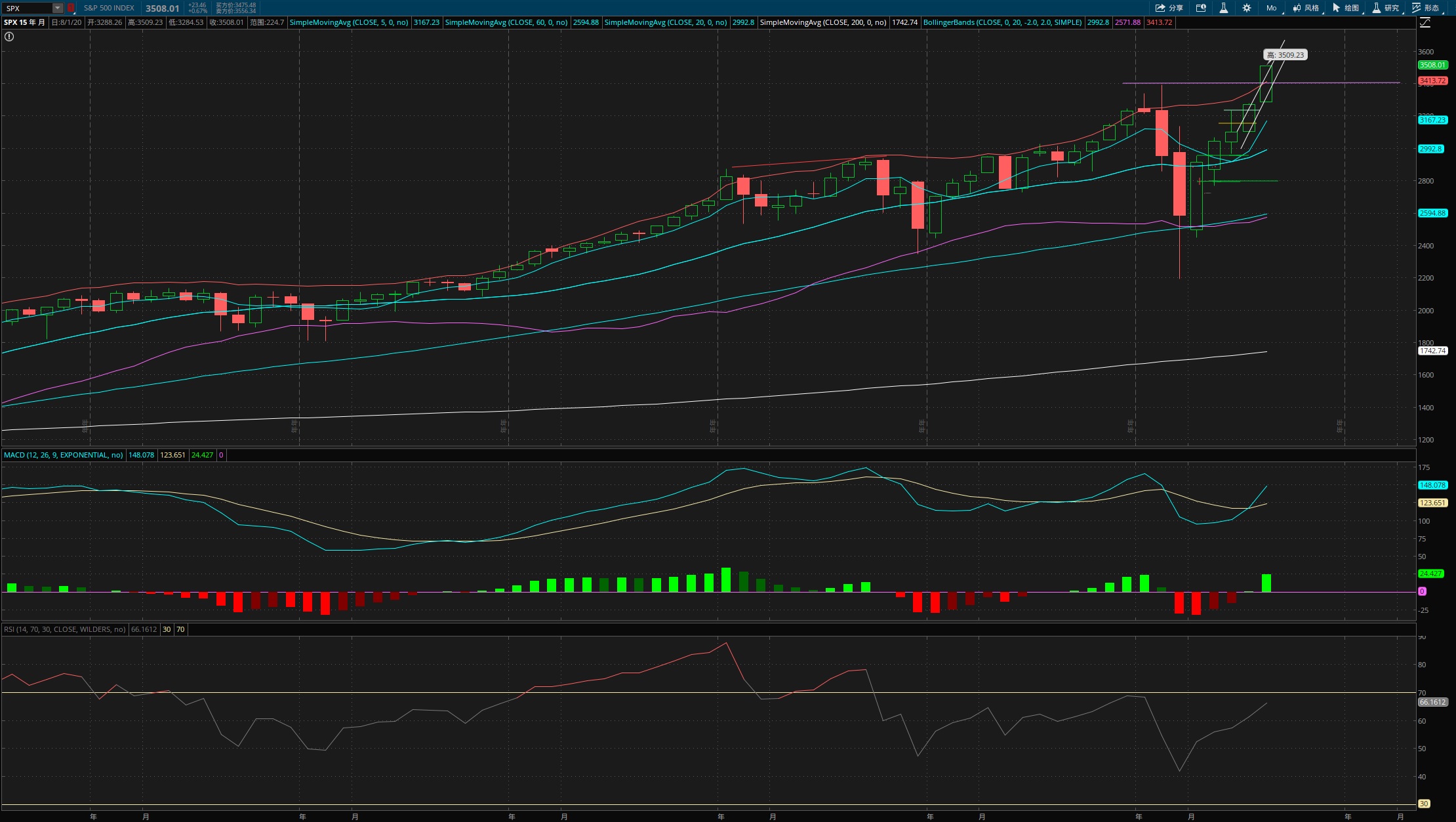Click the 30 RSI oversold axis label
This screenshot has width=1456, height=822.
1424,804
